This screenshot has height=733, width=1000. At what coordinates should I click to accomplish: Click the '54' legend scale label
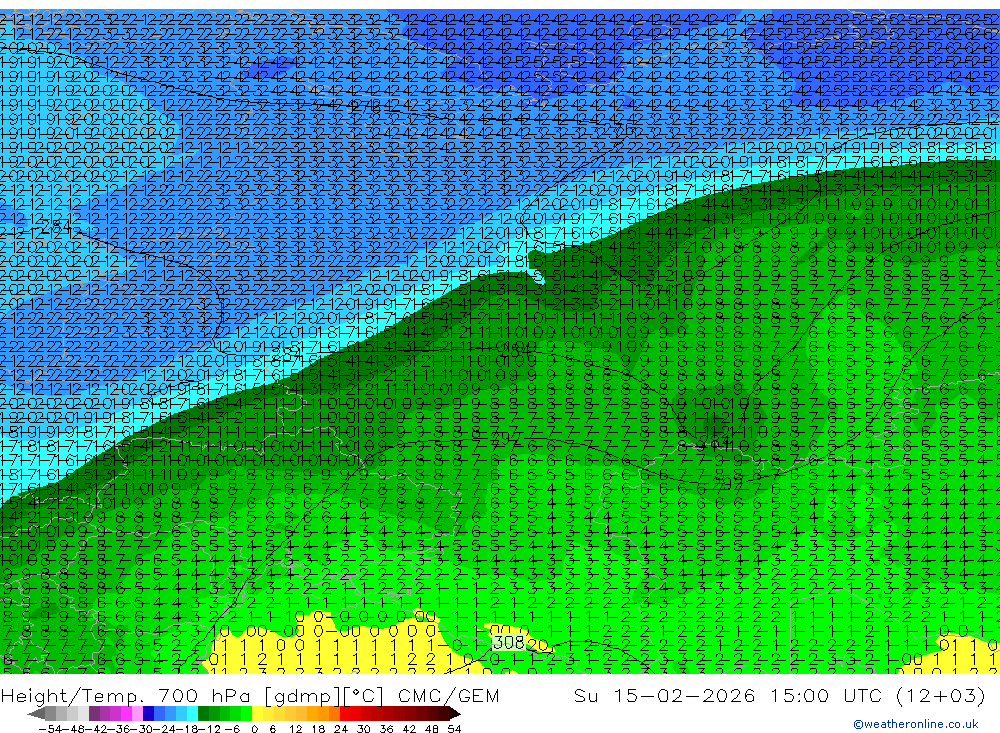click(x=454, y=729)
